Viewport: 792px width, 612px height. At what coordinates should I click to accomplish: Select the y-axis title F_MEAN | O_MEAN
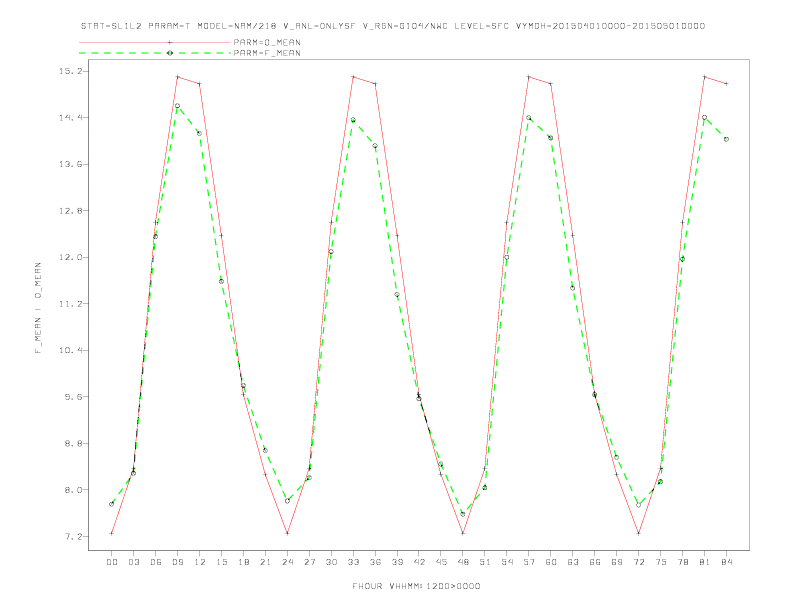38,308
